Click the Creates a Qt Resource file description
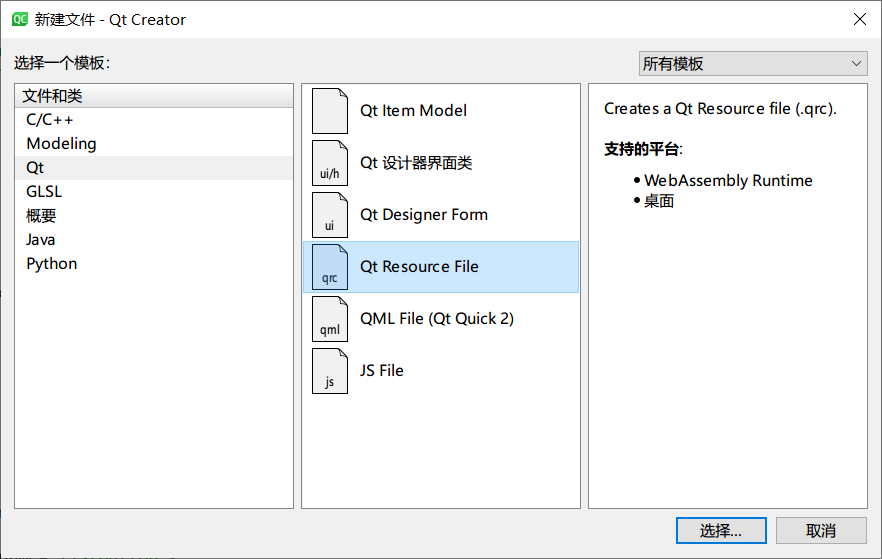Screen dimensions: 882x559 pyautogui.click(x=720, y=109)
